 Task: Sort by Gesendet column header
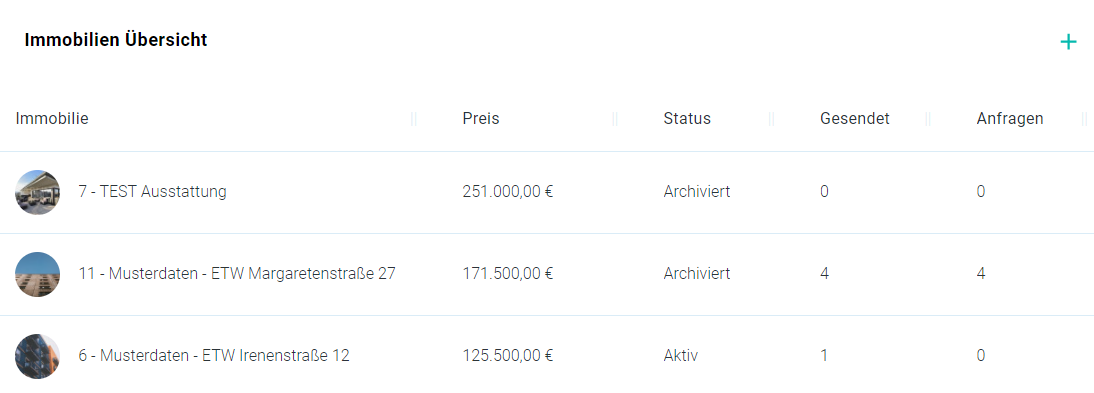click(855, 119)
